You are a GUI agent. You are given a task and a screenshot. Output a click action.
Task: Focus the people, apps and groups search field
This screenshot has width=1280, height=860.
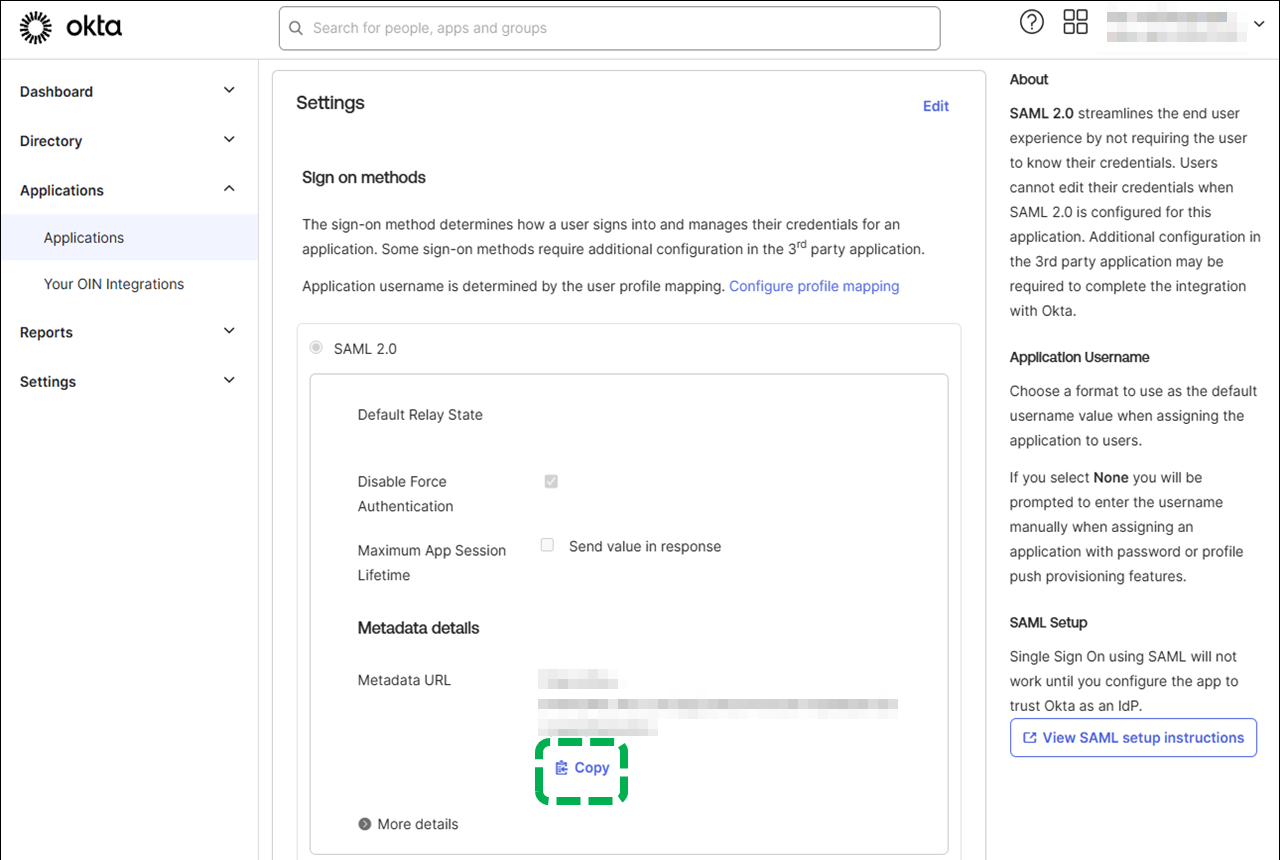(620, 28)
